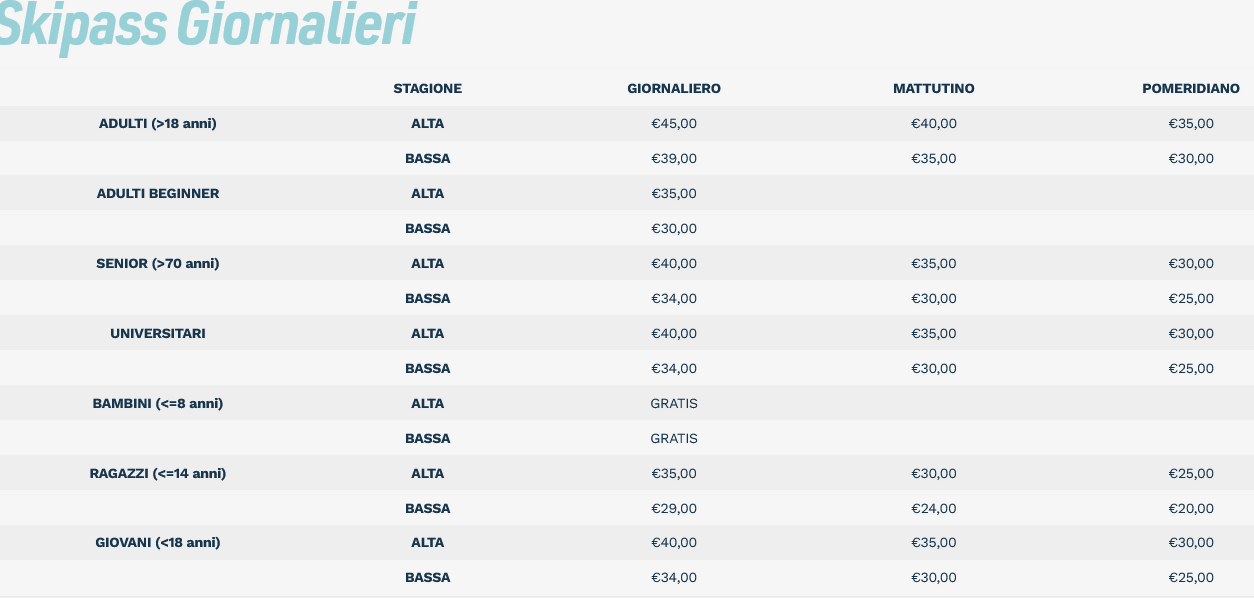This screenshot has width=1254, height=598.
Task: Select the MATTUTINO column header
Action: (x=934, y=89)
